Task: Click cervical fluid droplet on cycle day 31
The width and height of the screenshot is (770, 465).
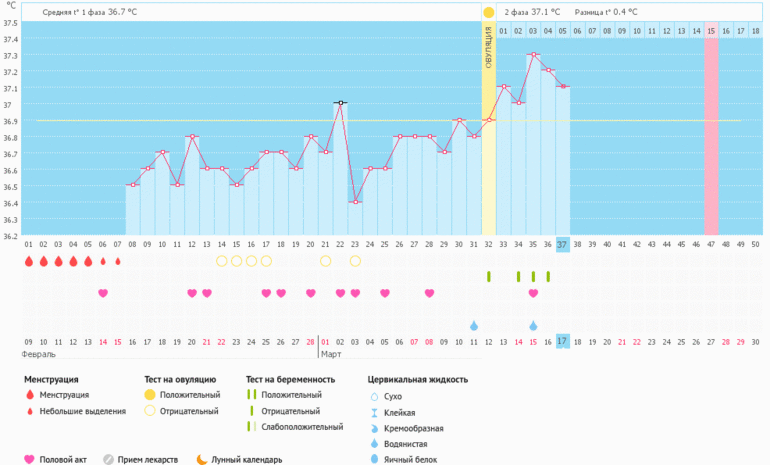Action: click(x=474, y=326)
